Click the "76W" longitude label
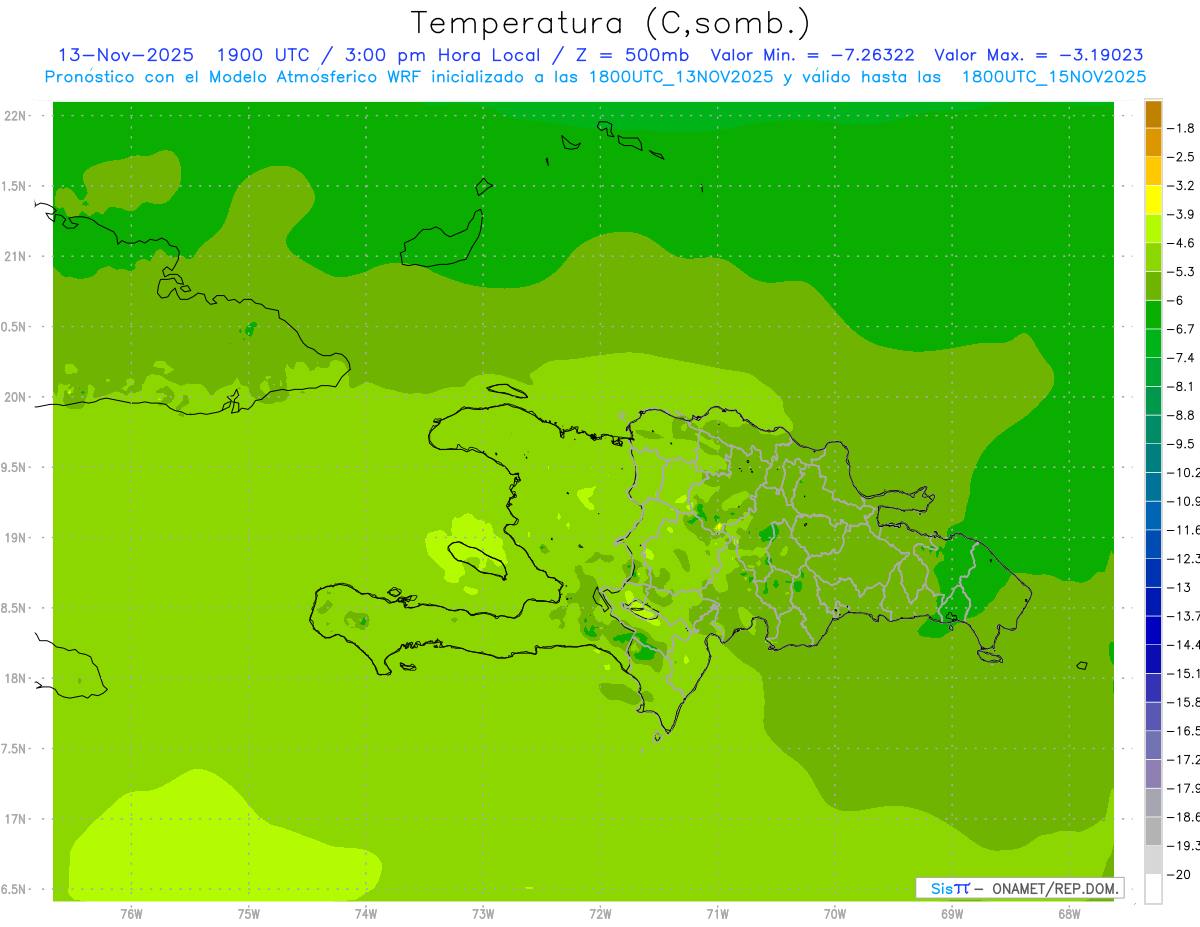Image resolution: width=1200 pixels, height=927 pixels. 131,914
